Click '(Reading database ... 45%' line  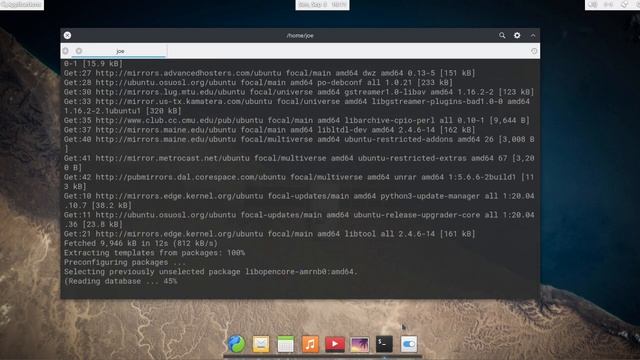click(x=120, y=281)
